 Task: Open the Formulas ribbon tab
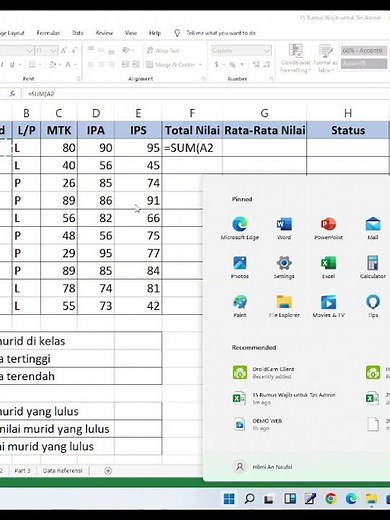(48, 33)
